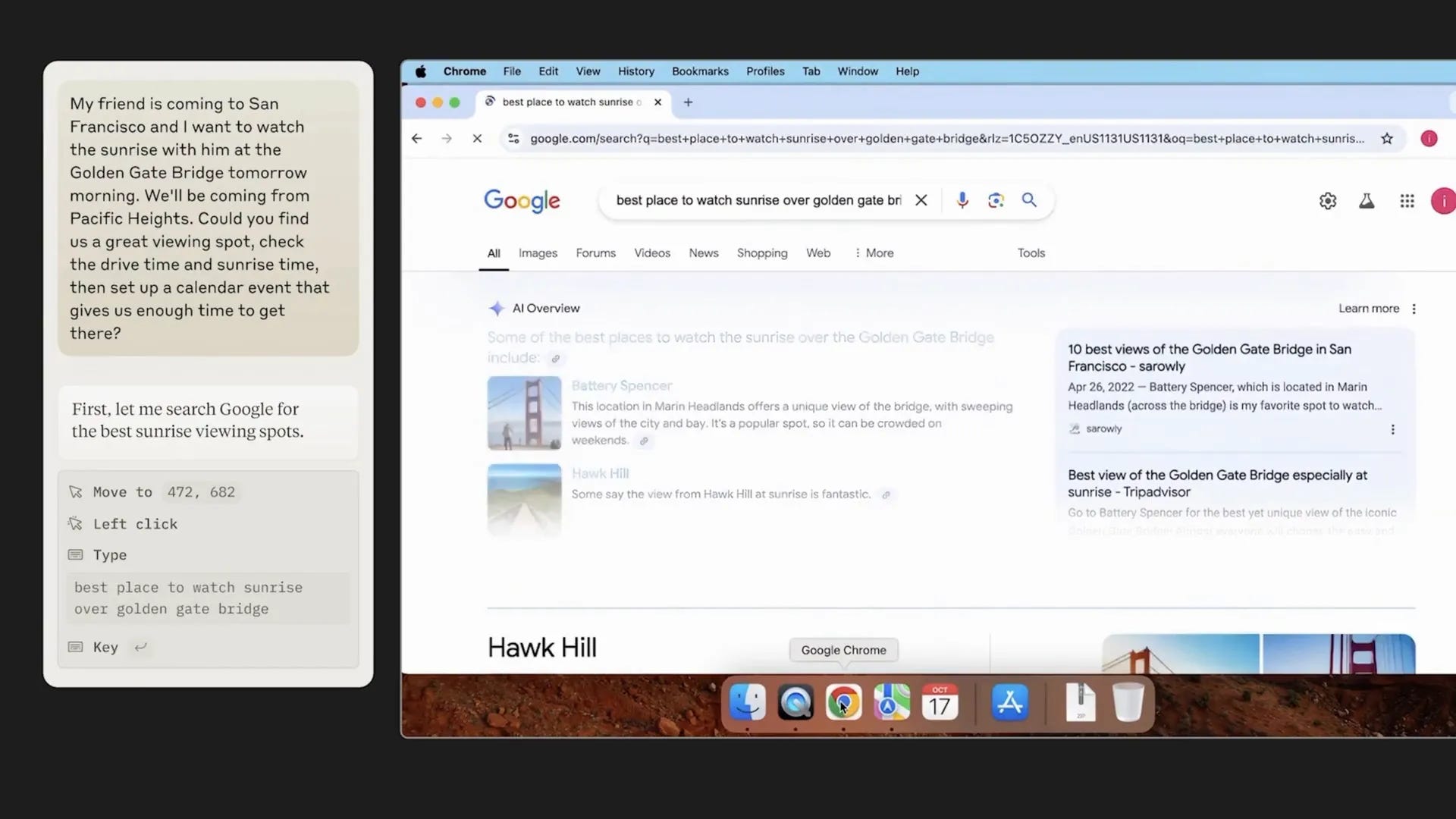Open the Google apps grid

(x=1407, y=201)
